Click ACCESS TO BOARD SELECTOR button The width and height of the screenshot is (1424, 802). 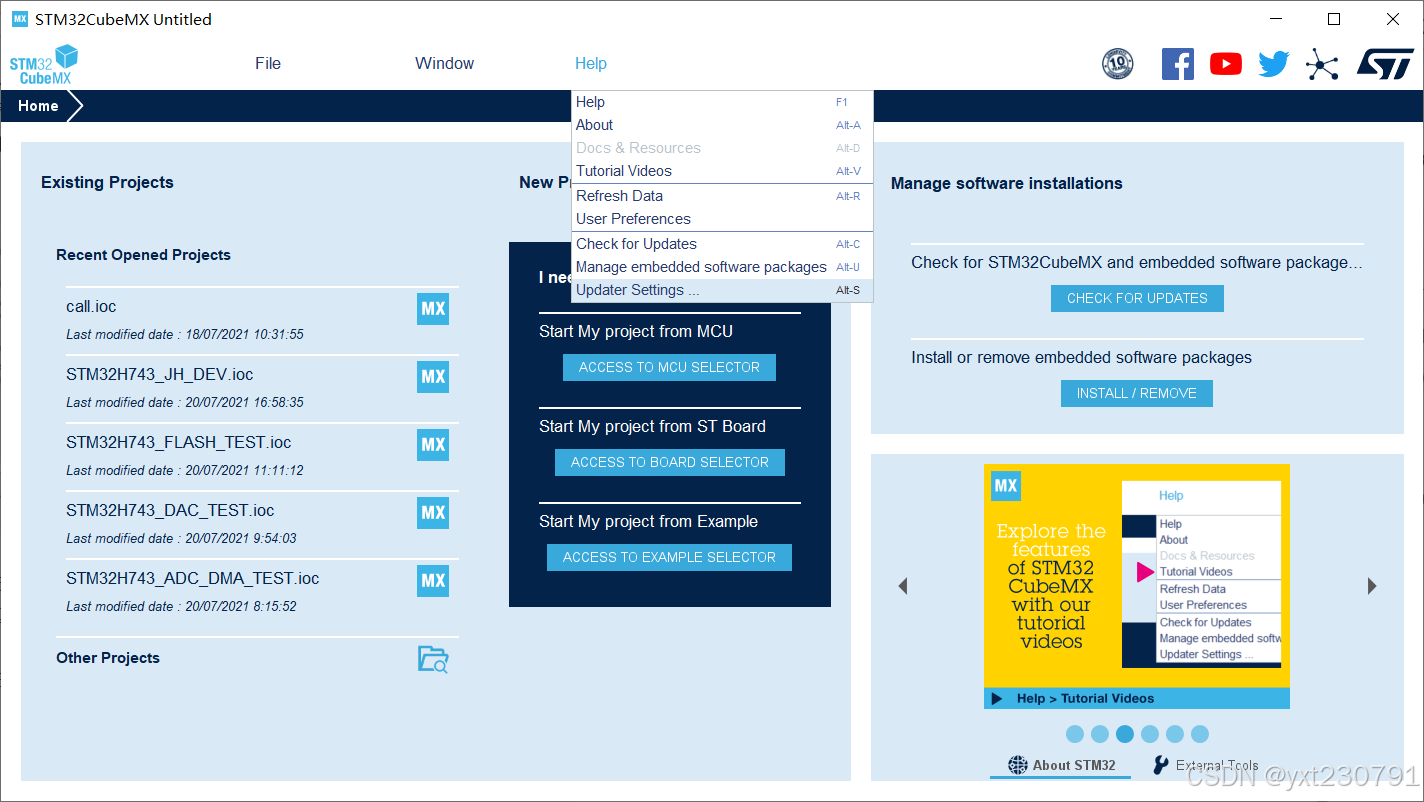click(x=670, y=462)
